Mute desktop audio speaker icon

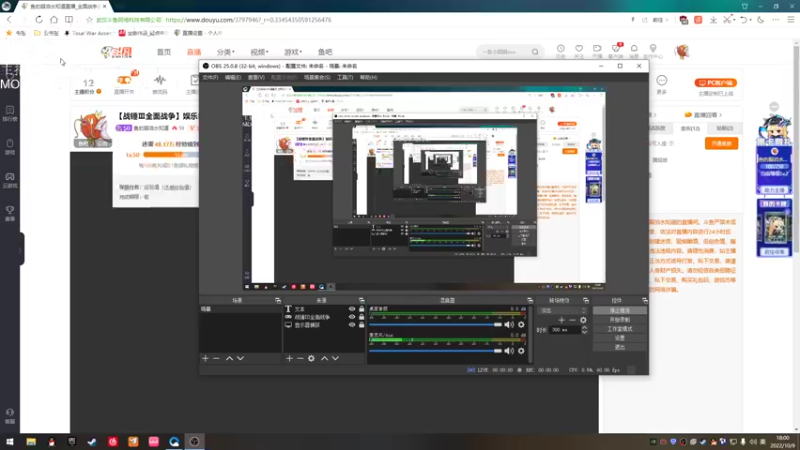click(509, 324)
